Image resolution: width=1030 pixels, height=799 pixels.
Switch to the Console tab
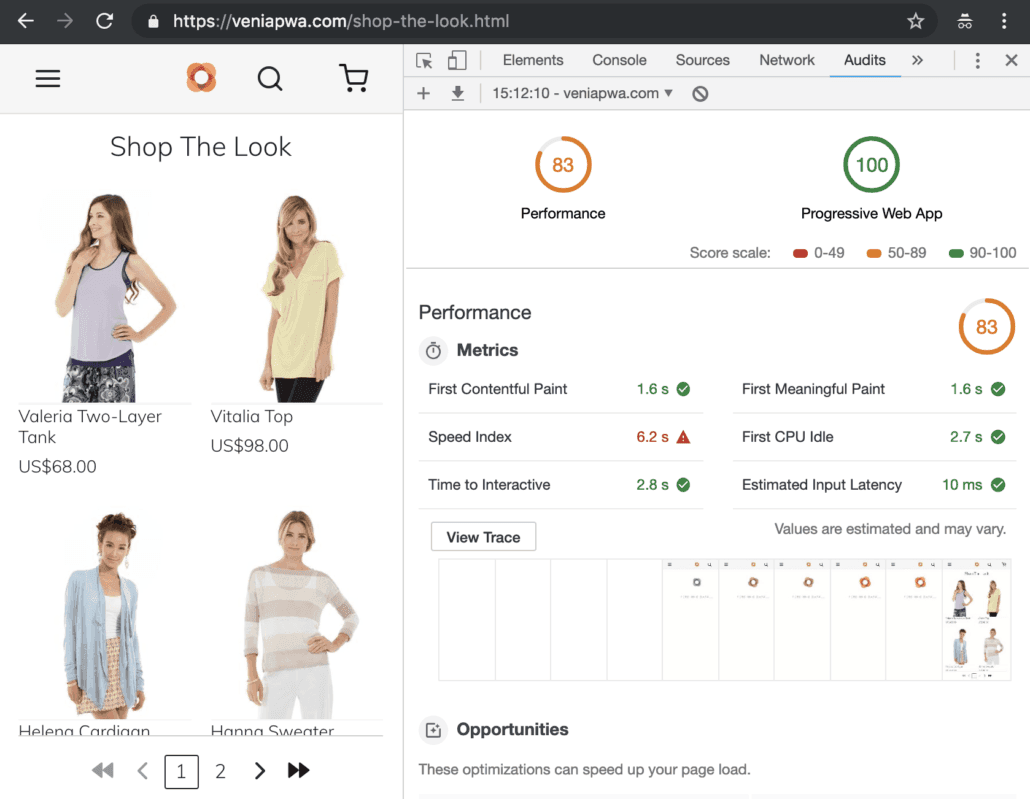click(619, 60)
